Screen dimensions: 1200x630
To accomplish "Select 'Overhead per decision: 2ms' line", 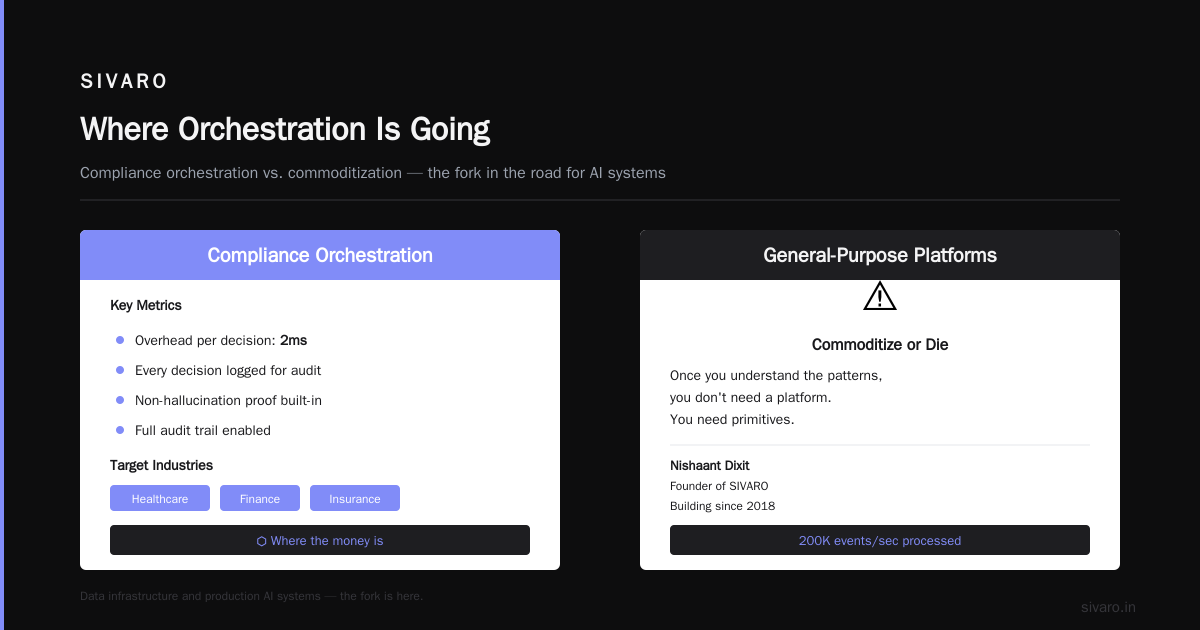I will pyautogui.click(x=221, y=340).
